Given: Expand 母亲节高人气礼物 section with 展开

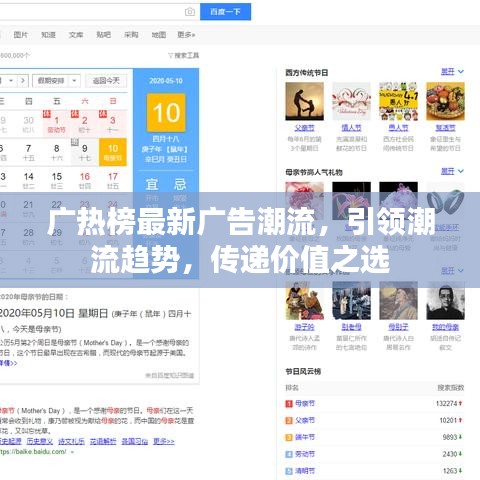Looking at the screenshot, I should [452, 171].
